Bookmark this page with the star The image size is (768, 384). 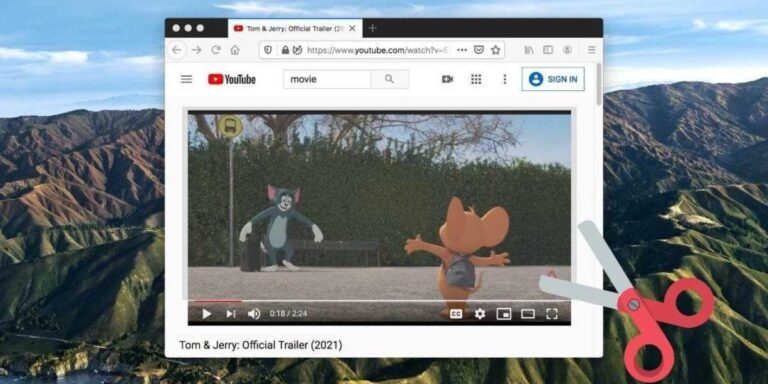496,50
